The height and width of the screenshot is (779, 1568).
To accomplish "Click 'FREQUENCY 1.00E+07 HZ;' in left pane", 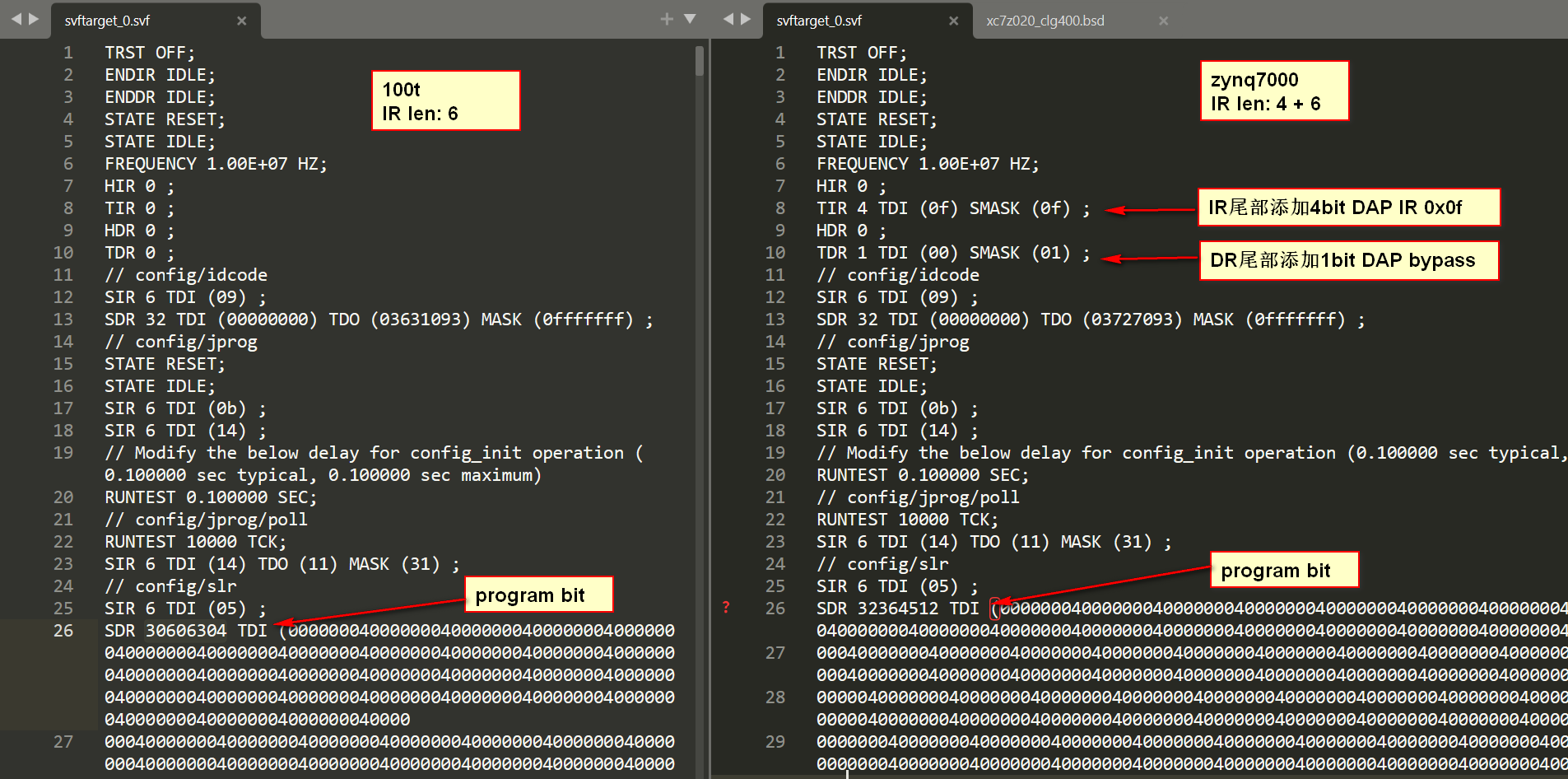I will tap(216, 165).
